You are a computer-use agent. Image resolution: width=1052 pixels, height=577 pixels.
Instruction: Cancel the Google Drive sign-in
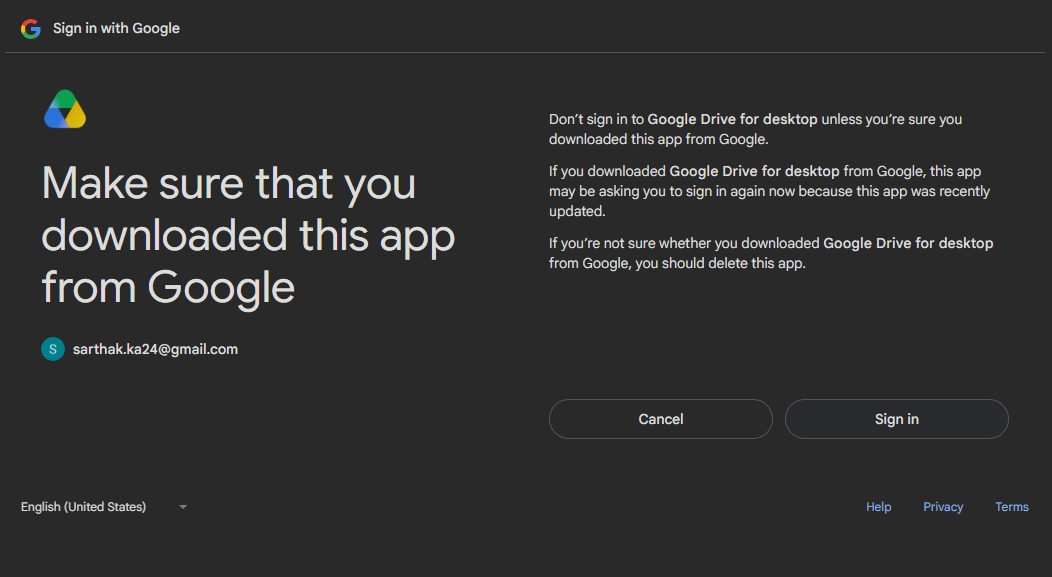(660, 419)
